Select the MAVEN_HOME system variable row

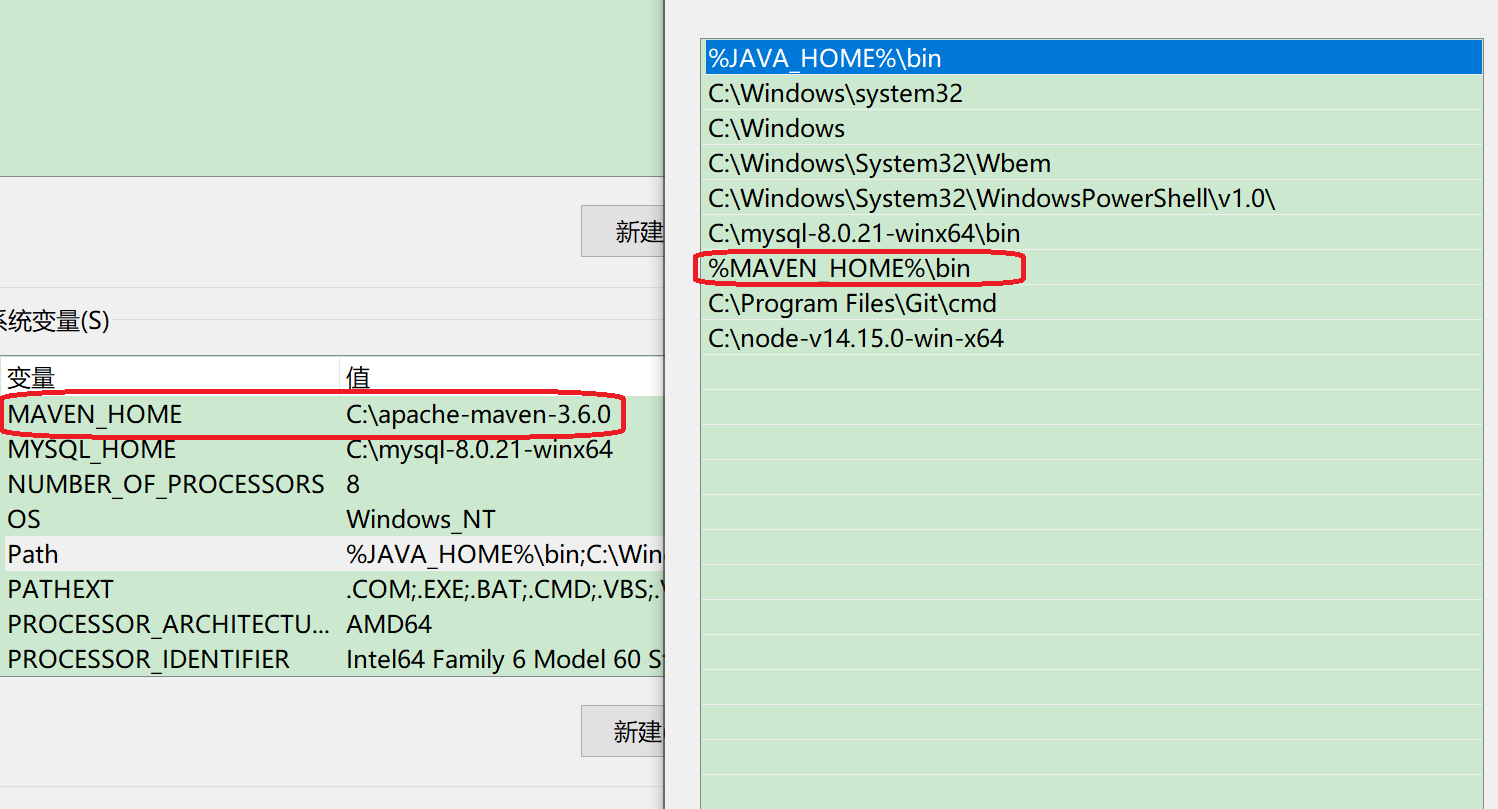click(95, 414)
